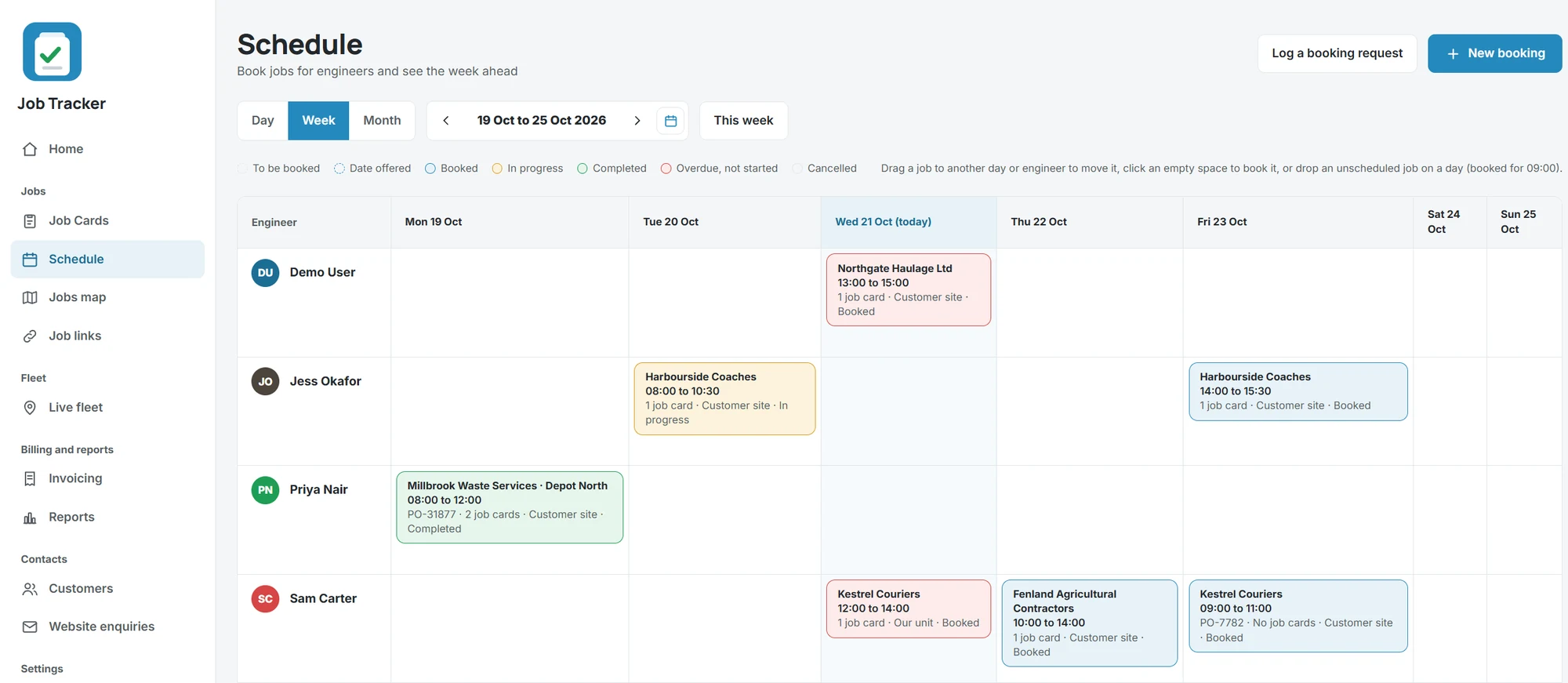Click the JO avatar for Jess Okafor
1568x683 pixels.
[x=265, y=381]
